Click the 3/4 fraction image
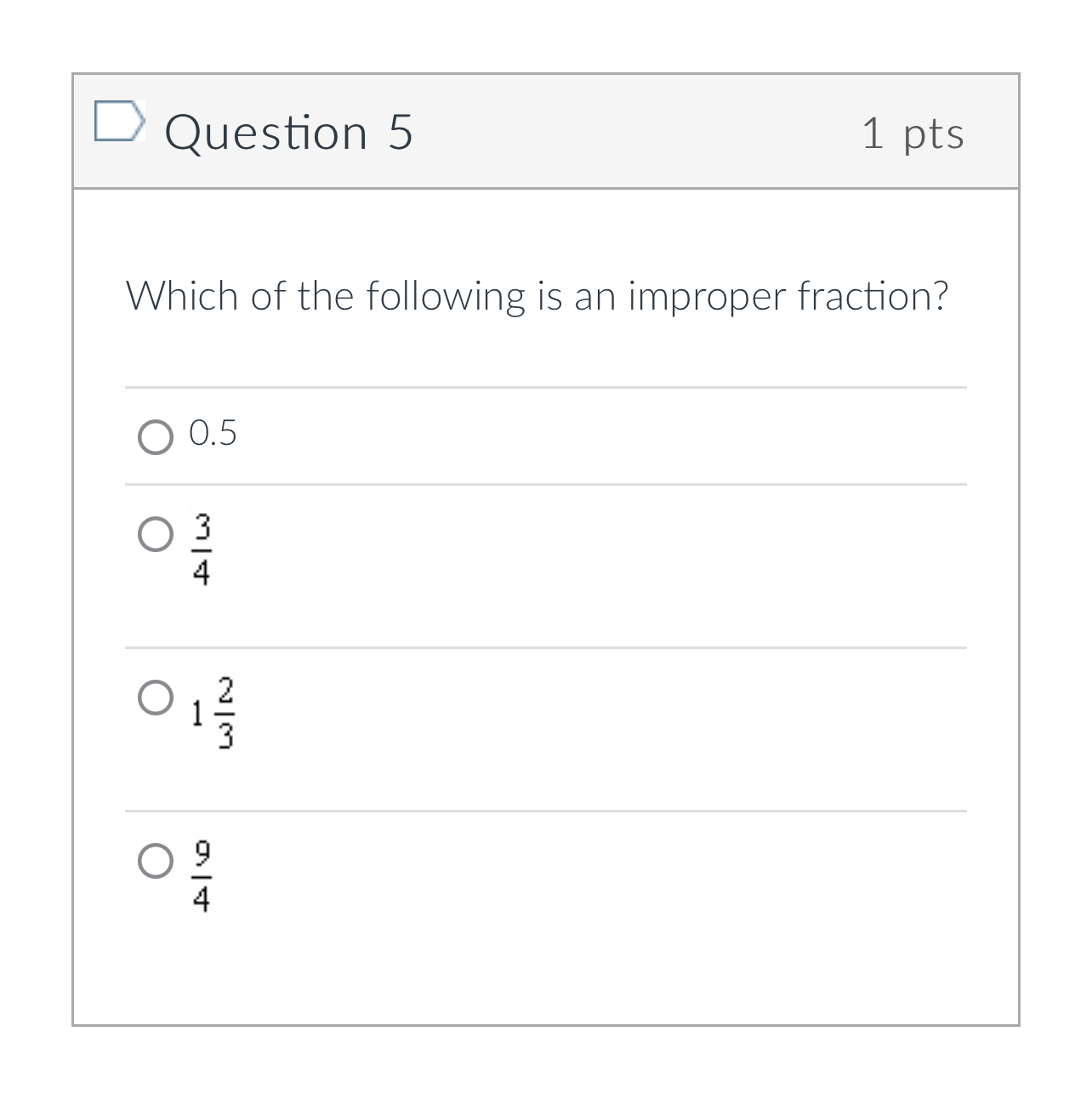 [202, 549]
